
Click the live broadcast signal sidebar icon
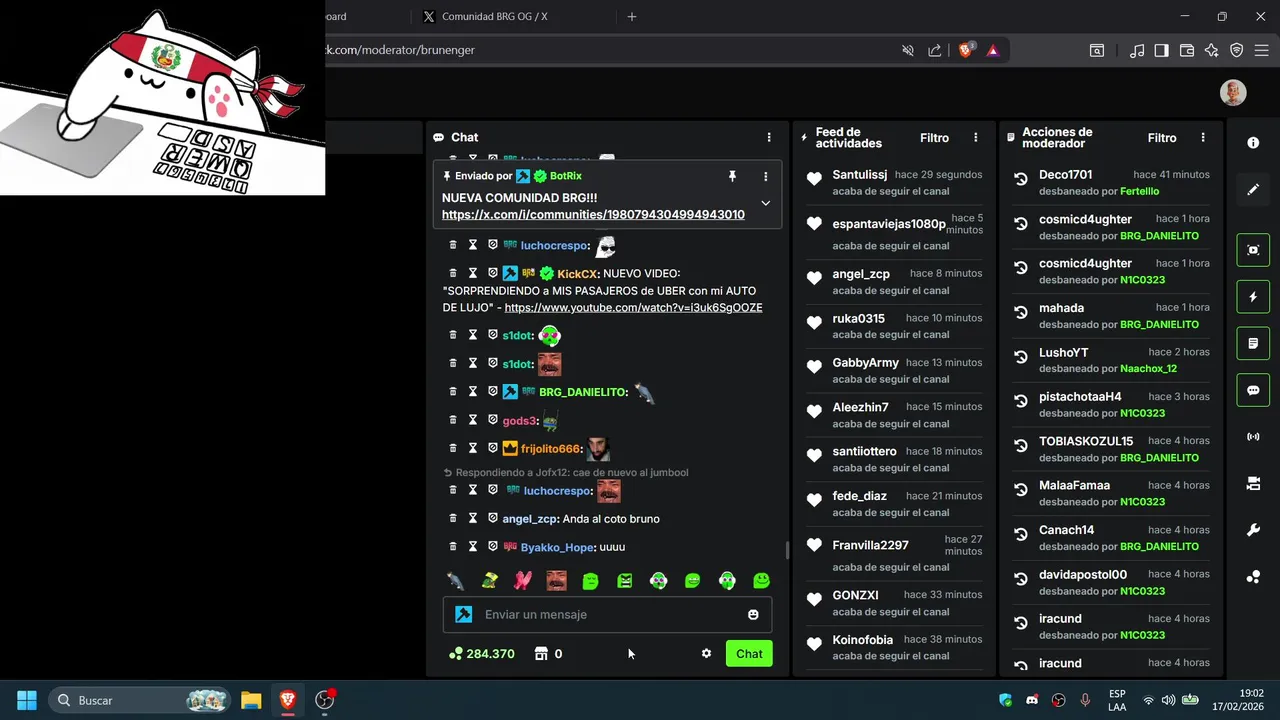(x=1253, y=437)
